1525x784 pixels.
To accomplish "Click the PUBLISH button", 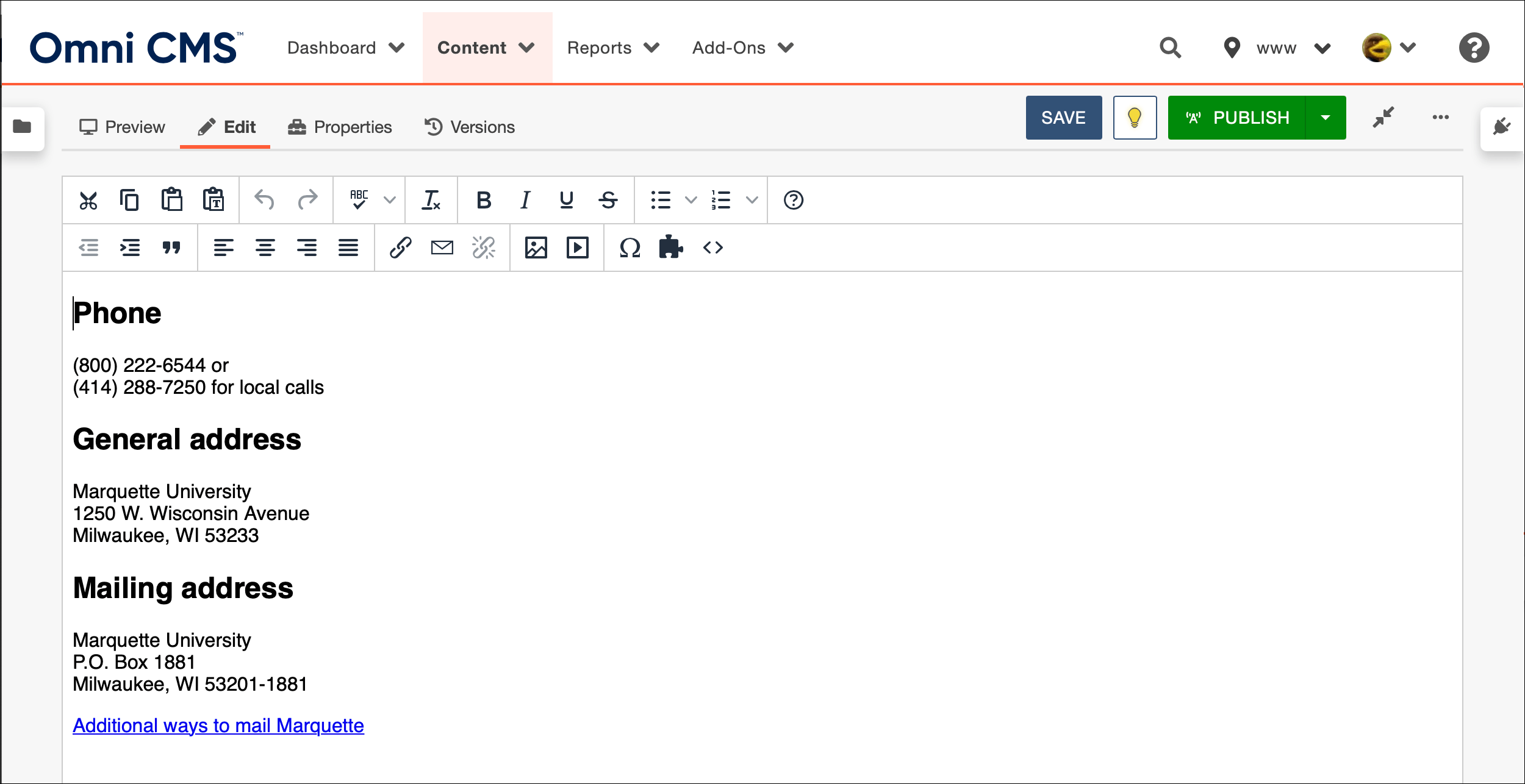I will 1236,118.
